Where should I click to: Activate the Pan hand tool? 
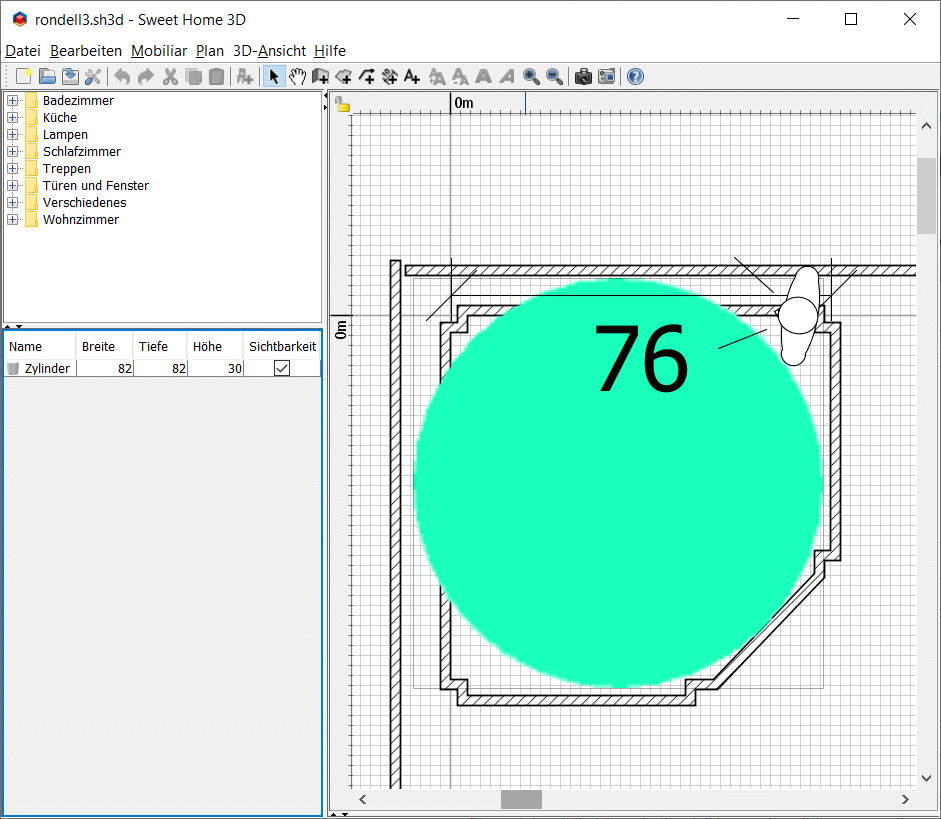(x=297, y=77)
